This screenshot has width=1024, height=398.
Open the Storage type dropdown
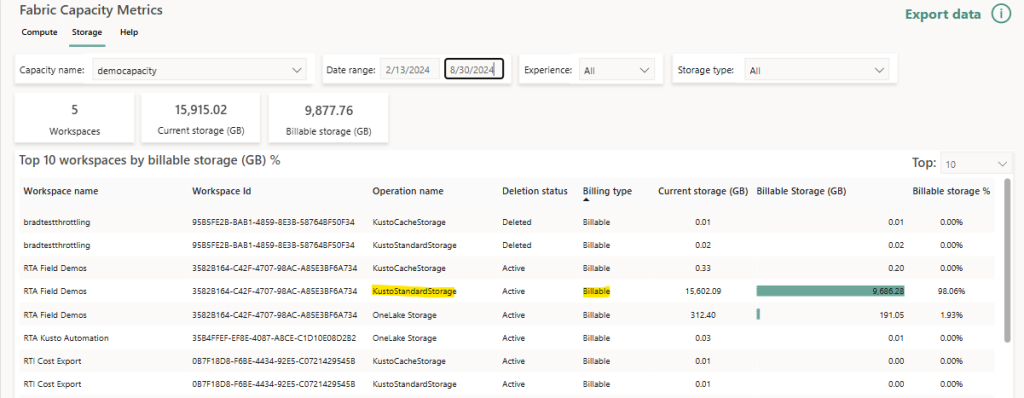816,70
